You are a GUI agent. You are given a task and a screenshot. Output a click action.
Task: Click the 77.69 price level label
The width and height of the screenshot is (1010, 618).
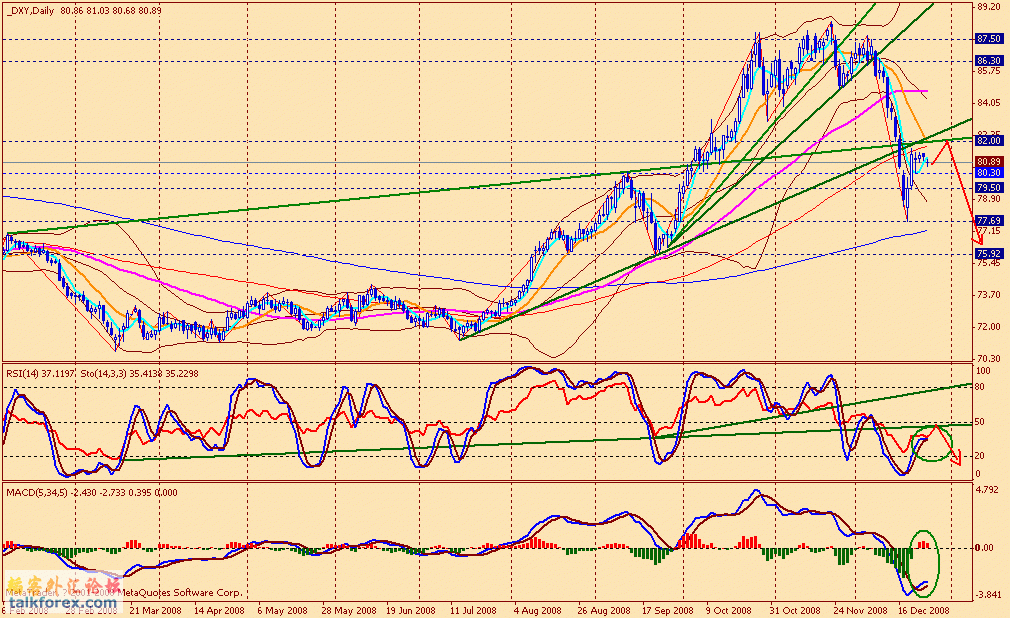click(988, 220)
